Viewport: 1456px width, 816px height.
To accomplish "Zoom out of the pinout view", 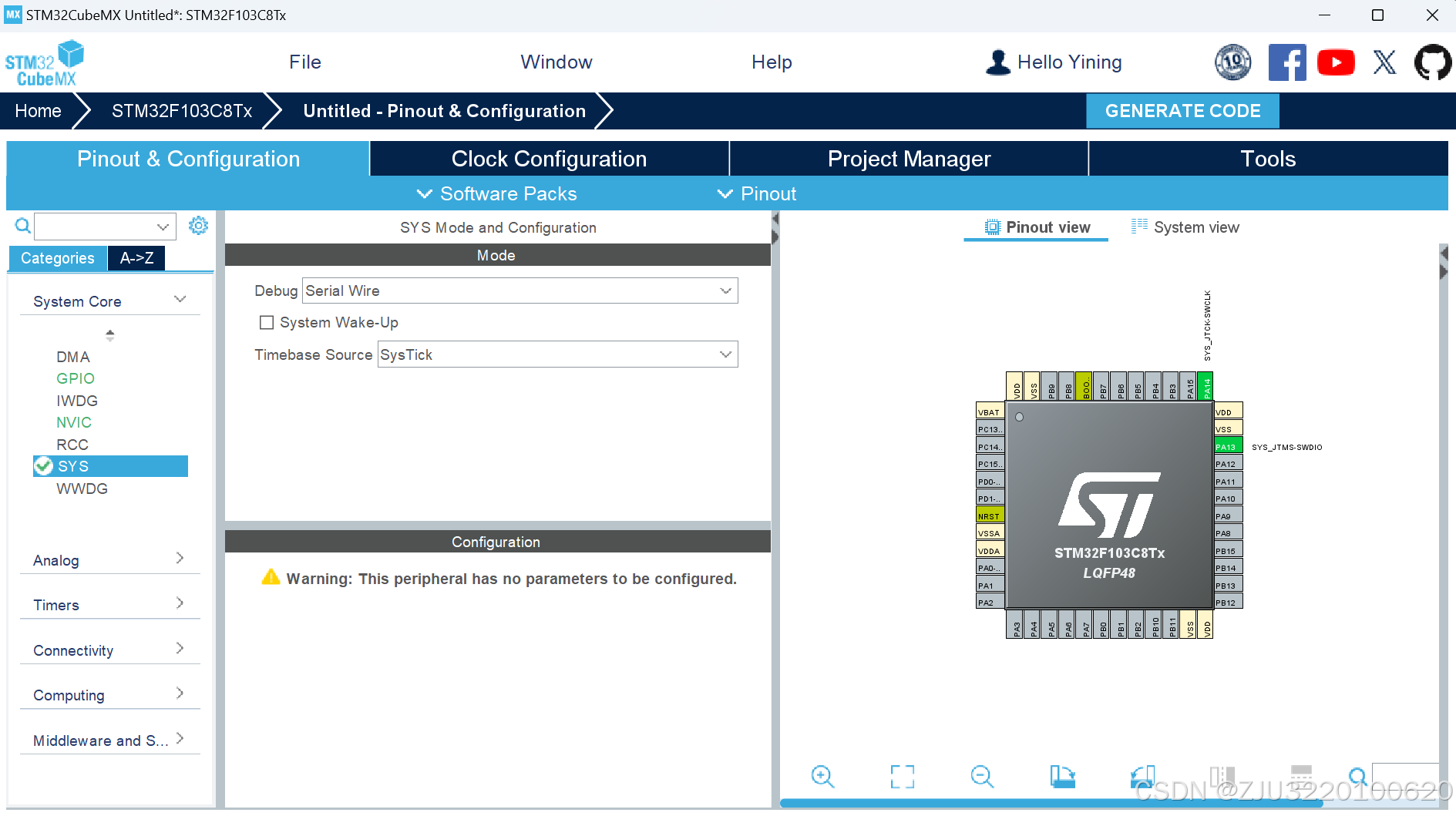I will (x=982, y=776).
